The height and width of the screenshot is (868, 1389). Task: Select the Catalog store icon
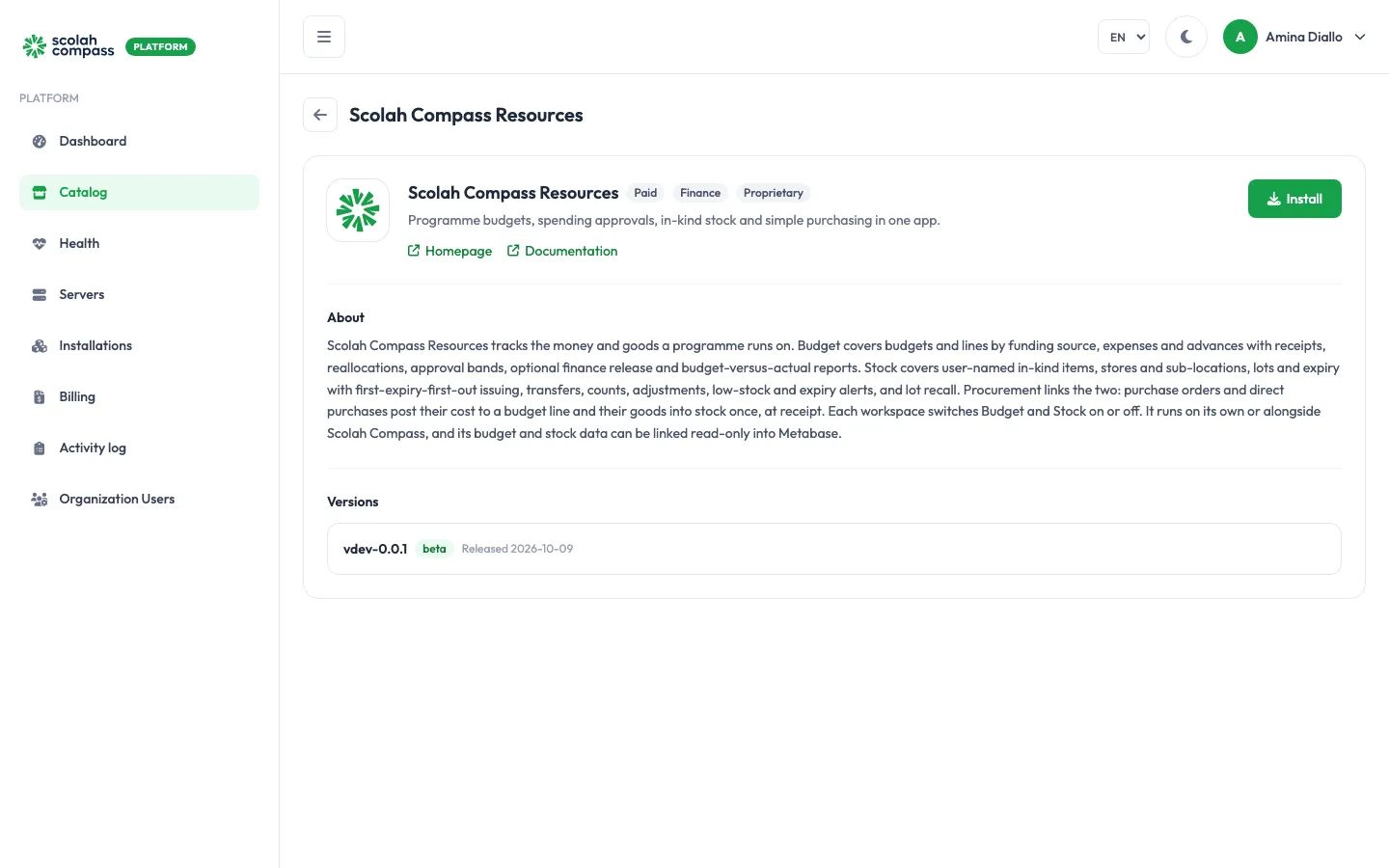pos(40,192)
